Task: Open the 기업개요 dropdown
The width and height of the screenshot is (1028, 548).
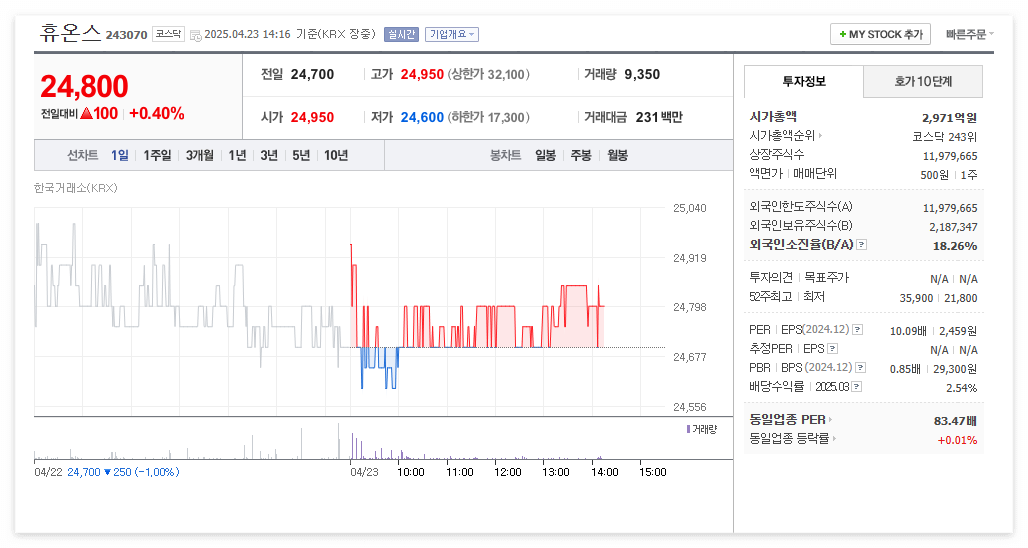Action: [452, 34]
